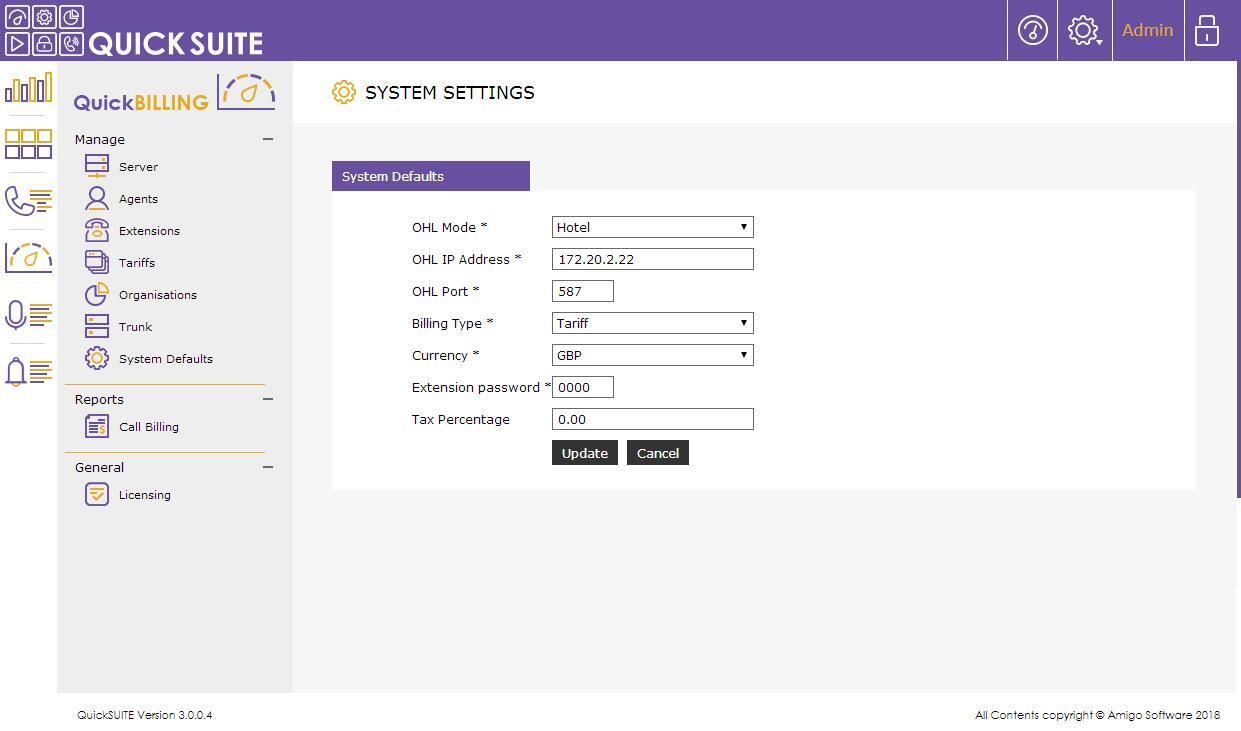This screenshot has width=1241, height=731.
Task: Open the gear settings icon in header
Action: coord(1084,30)
